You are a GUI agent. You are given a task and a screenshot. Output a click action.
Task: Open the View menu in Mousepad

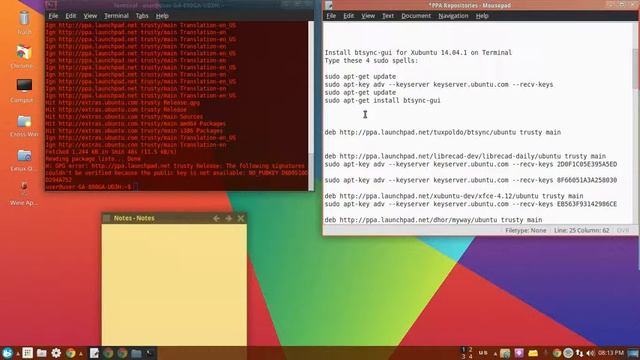pyautogui.click(x=368, y=16)
